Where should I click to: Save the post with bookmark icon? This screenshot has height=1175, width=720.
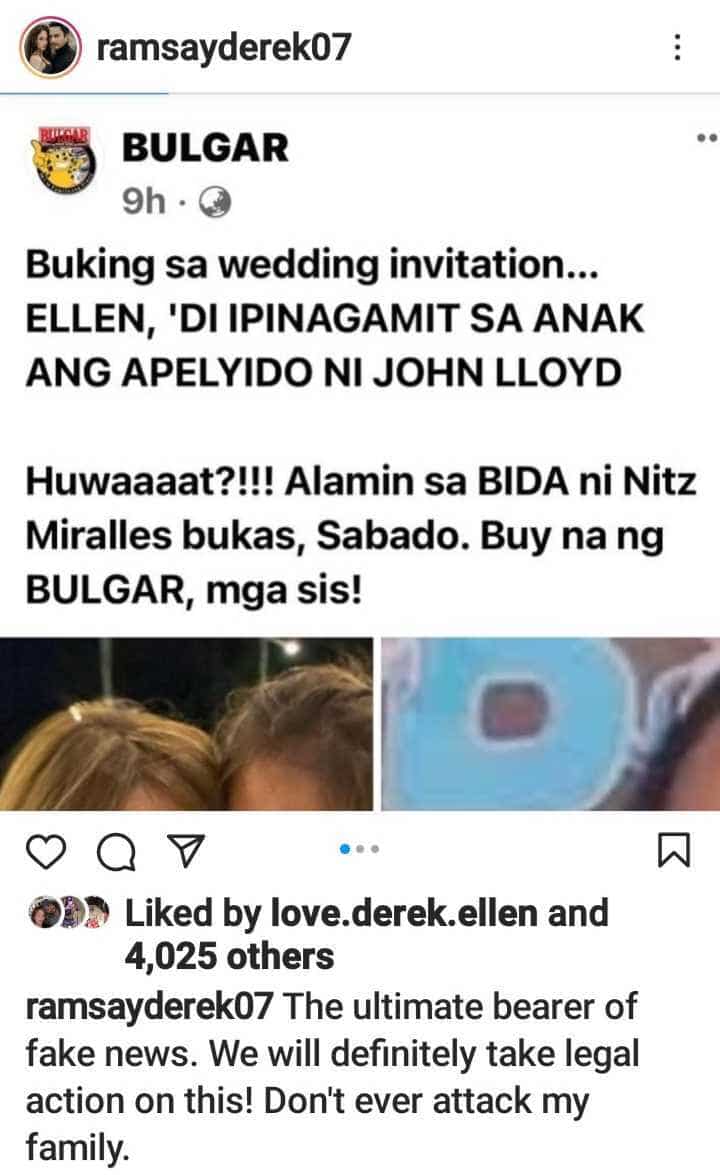674,851
